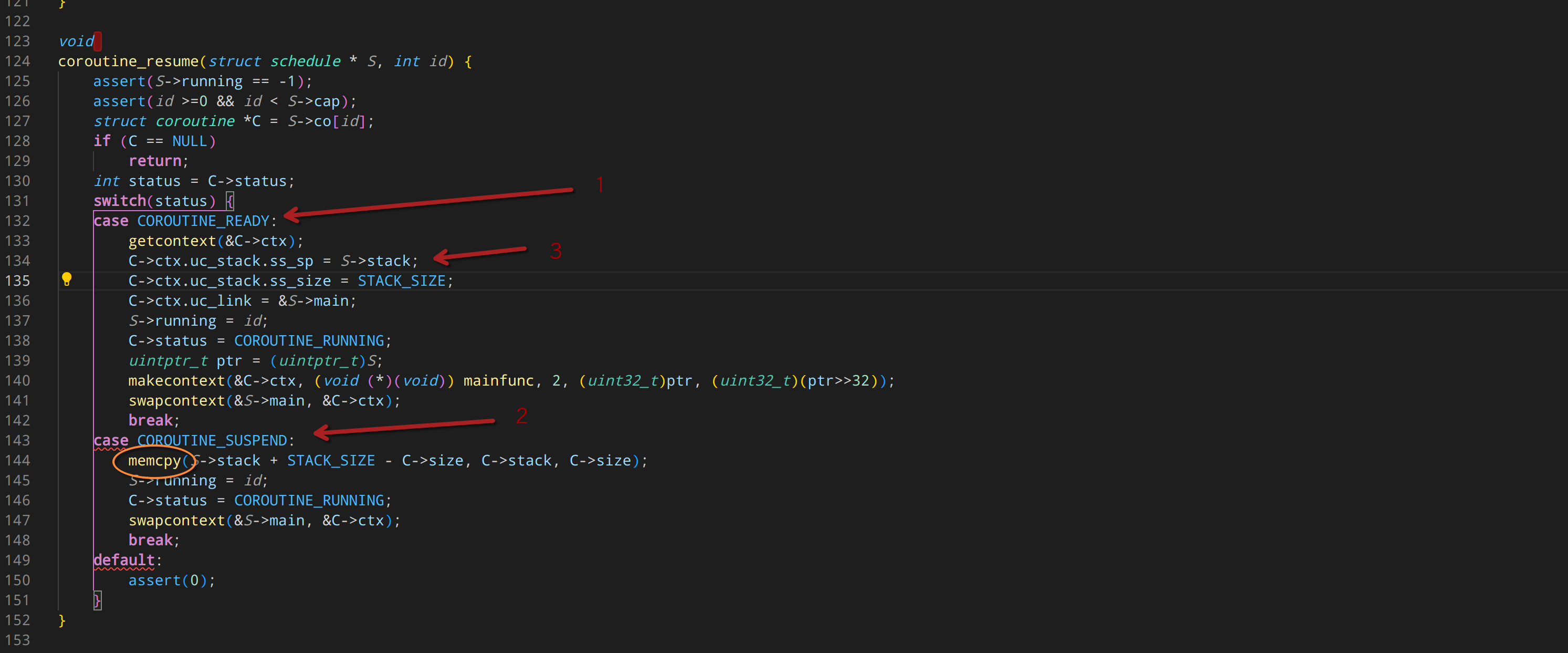Click the memcpy call on line 144
Image resolution: width=1568 pixels, height=653 pixels.
click(x=154, y=461)
